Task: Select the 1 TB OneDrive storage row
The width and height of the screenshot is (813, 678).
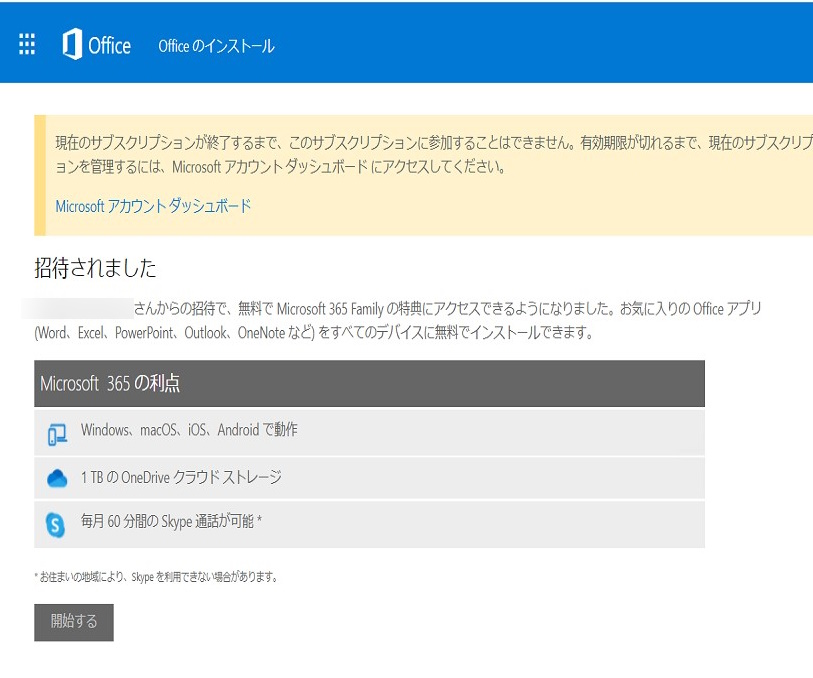Action: (370, 478)
